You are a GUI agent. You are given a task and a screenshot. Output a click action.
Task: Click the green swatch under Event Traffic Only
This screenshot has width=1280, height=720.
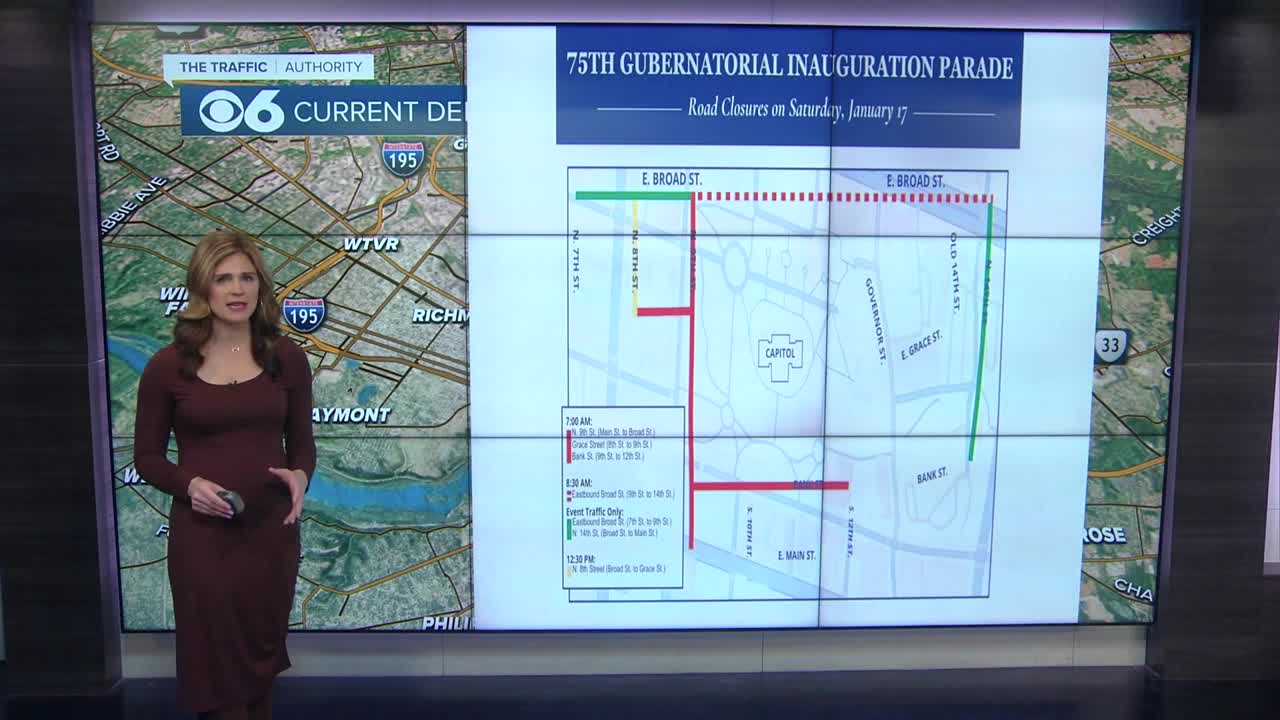tap(569, 528)
